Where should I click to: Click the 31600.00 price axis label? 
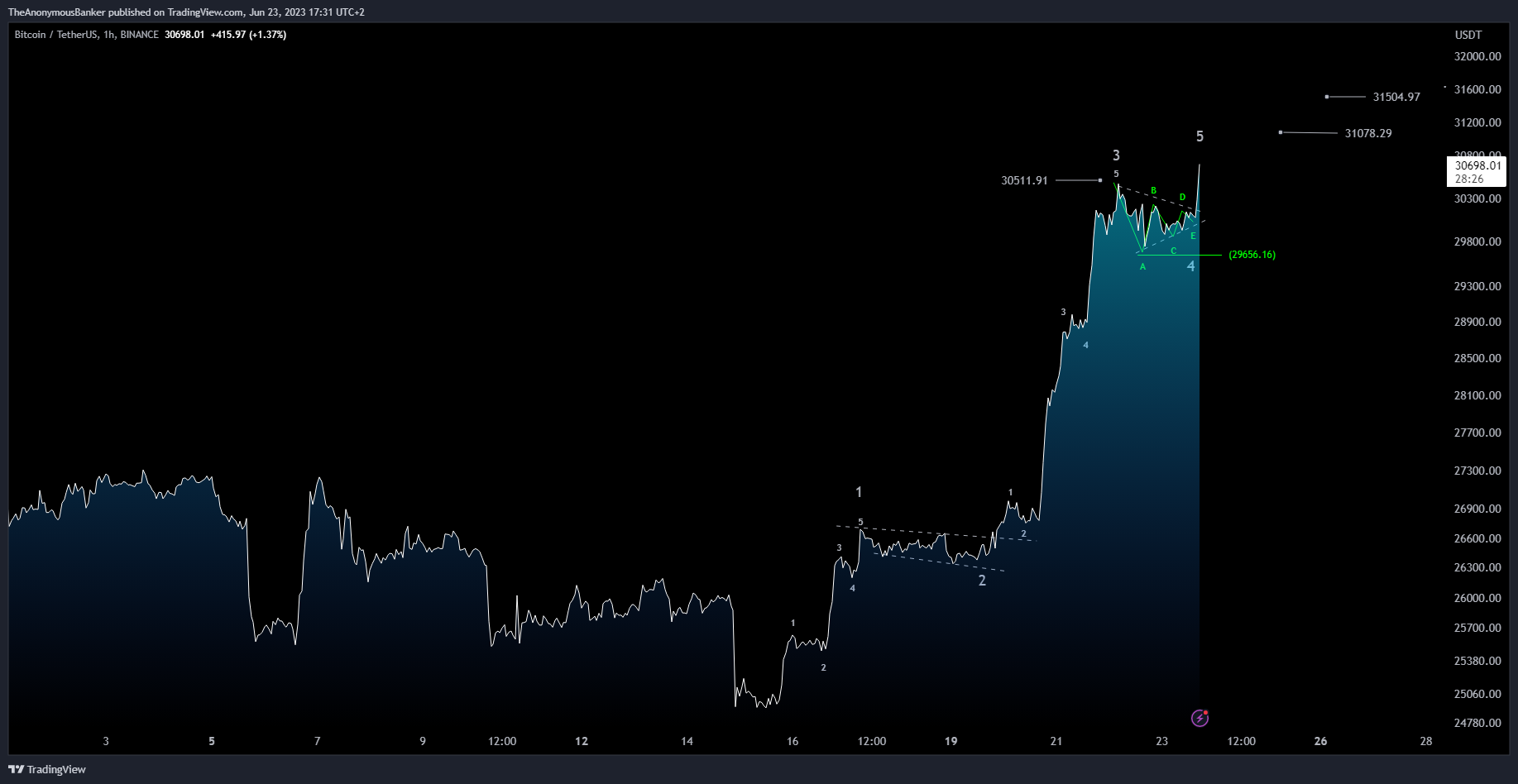coord(1477,89)
